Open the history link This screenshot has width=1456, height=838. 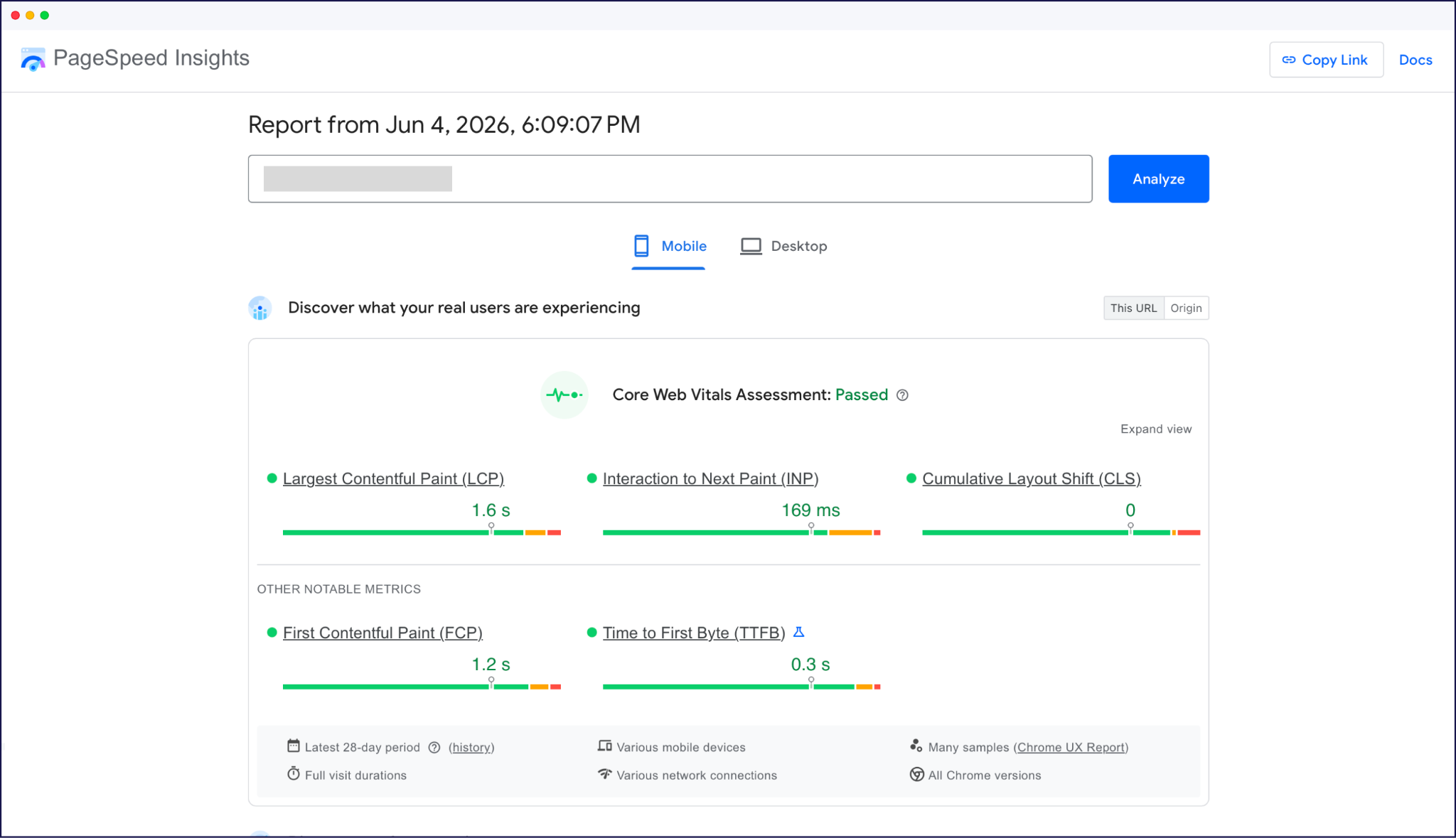click(x=471, y=747)
